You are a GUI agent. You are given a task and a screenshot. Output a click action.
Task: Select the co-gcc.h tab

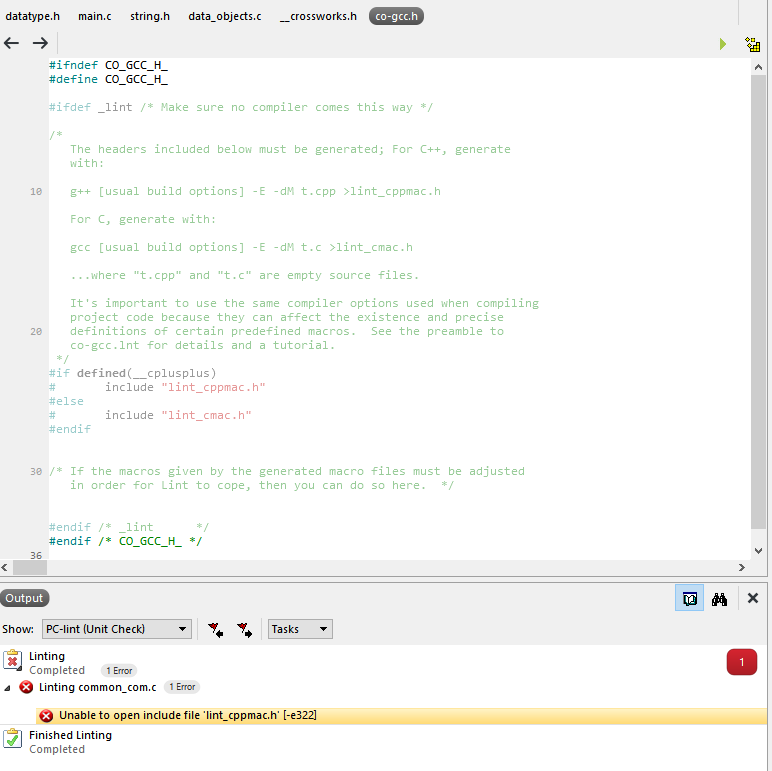coord(396,16)
